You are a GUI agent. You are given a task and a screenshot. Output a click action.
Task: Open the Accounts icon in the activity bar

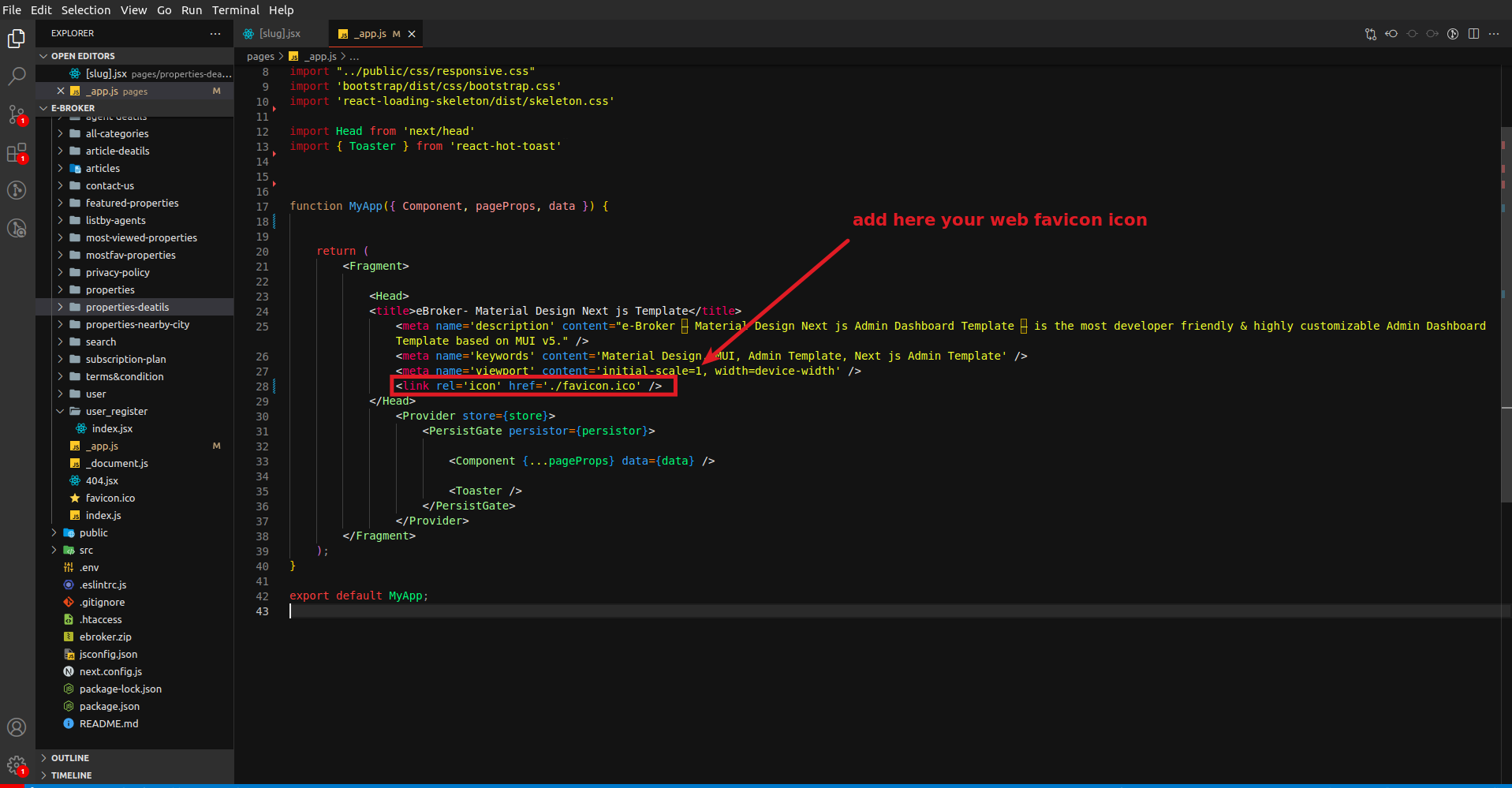point(17,727)
